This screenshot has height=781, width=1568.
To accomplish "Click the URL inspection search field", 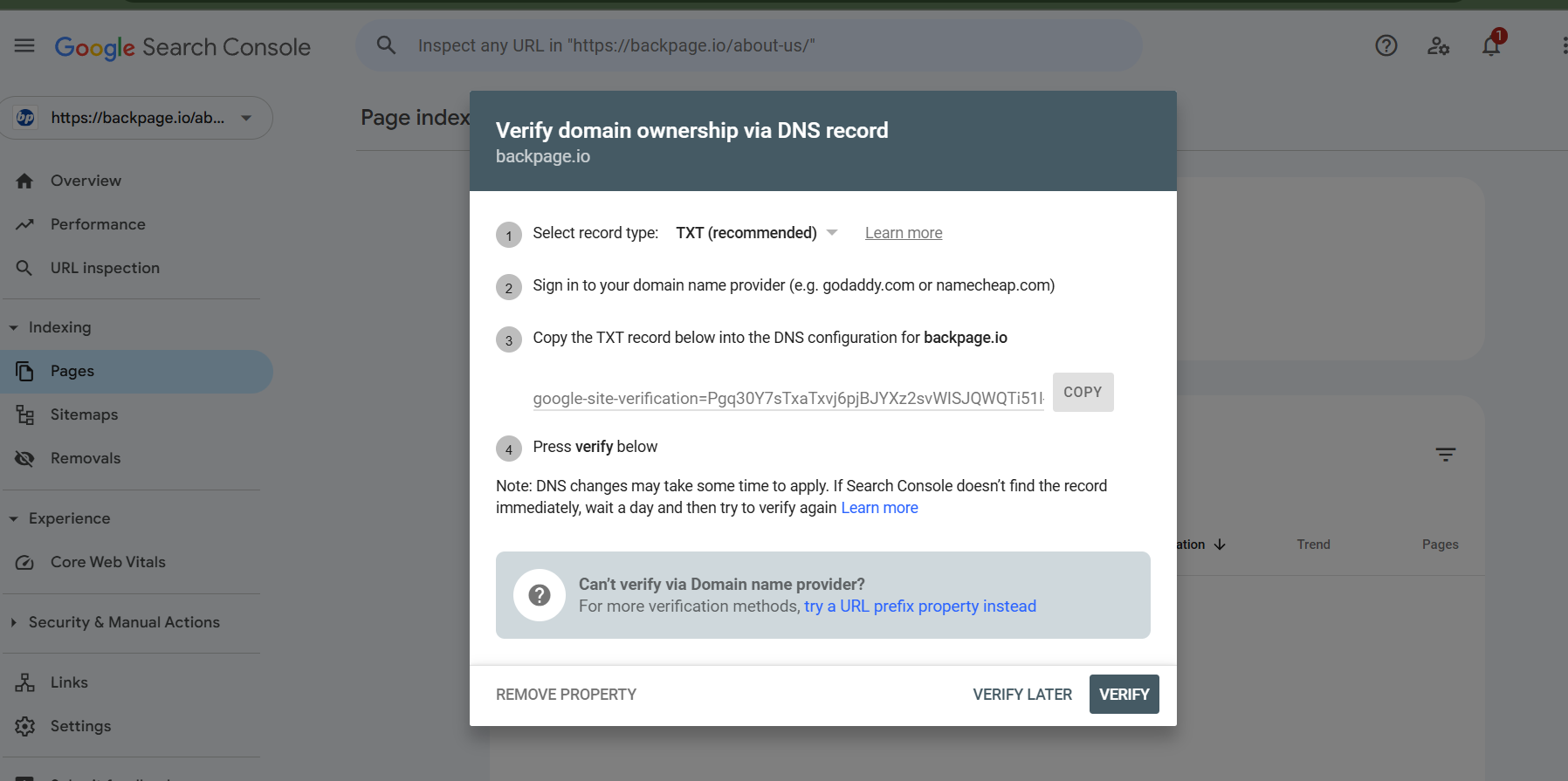I will pos(749,45).
